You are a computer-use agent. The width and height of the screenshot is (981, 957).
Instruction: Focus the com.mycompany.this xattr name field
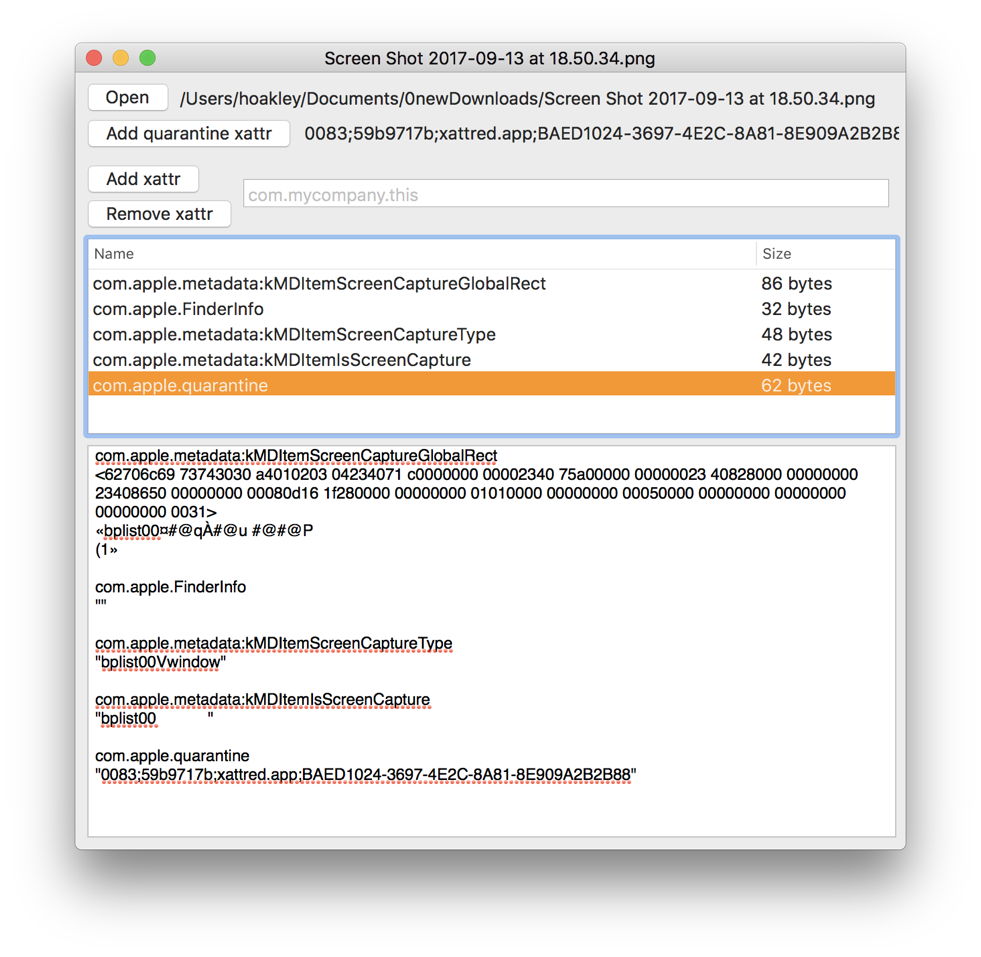tap(565, 194)
